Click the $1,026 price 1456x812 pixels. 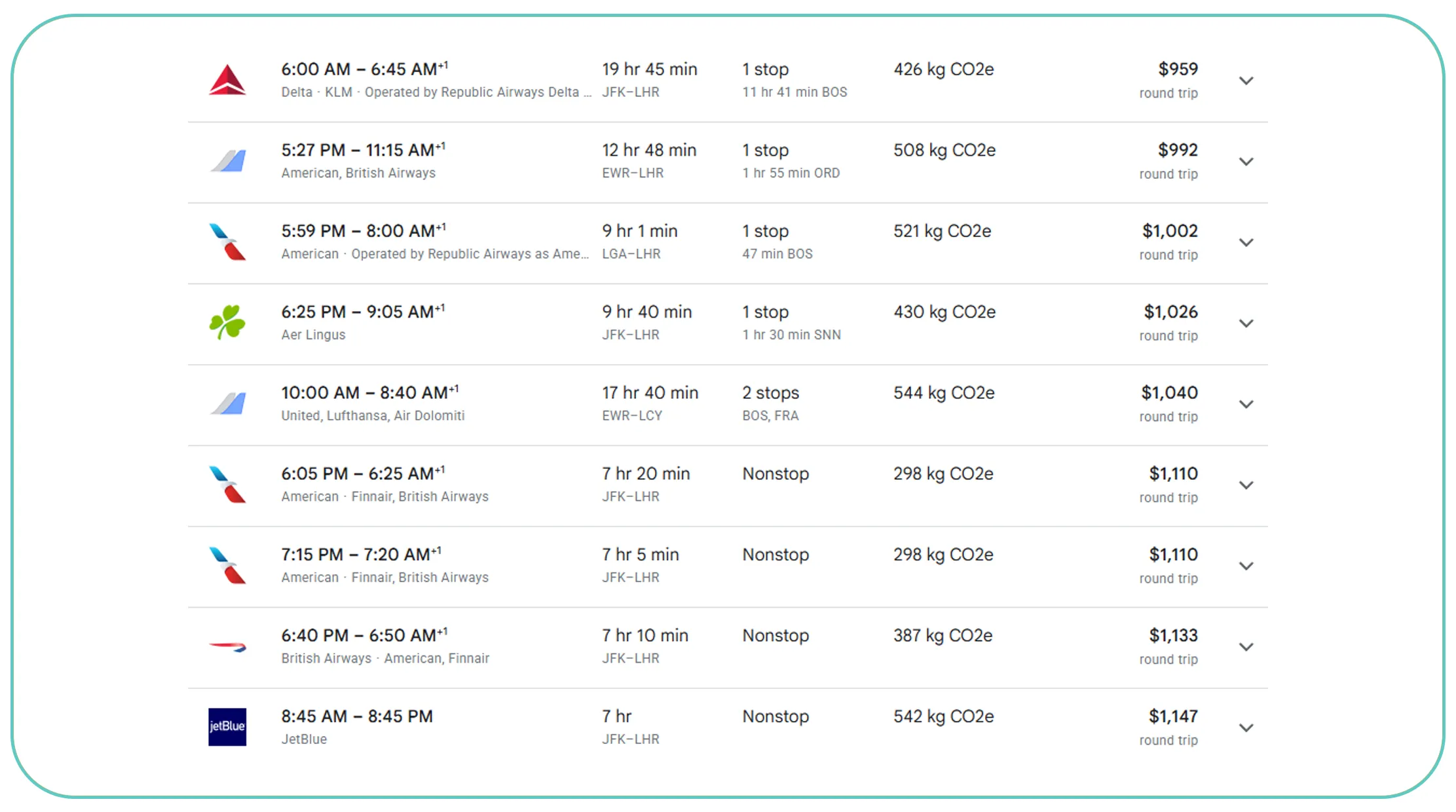(x=1170, y=312)
